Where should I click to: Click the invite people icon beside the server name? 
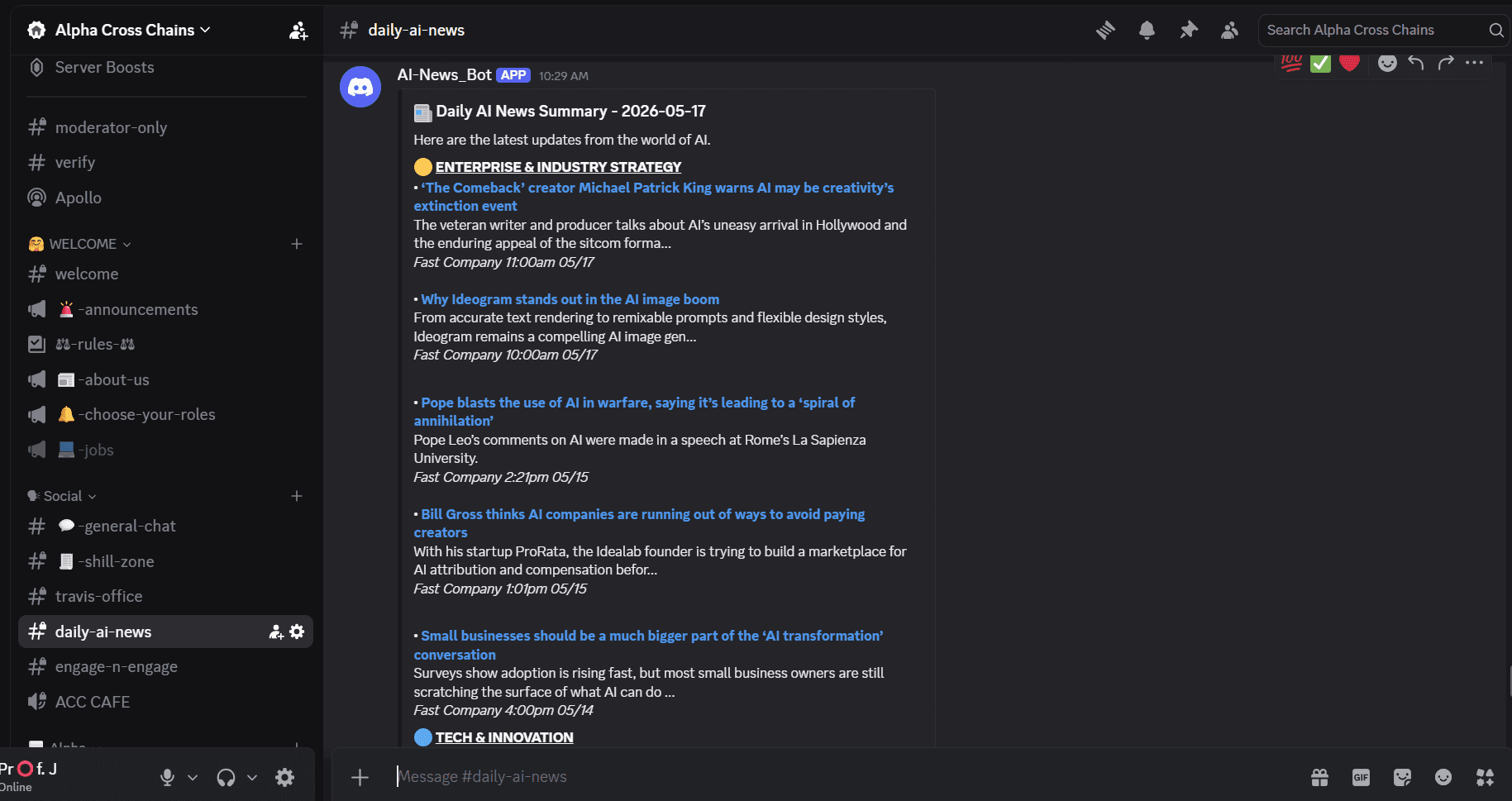tap(298, 31)
